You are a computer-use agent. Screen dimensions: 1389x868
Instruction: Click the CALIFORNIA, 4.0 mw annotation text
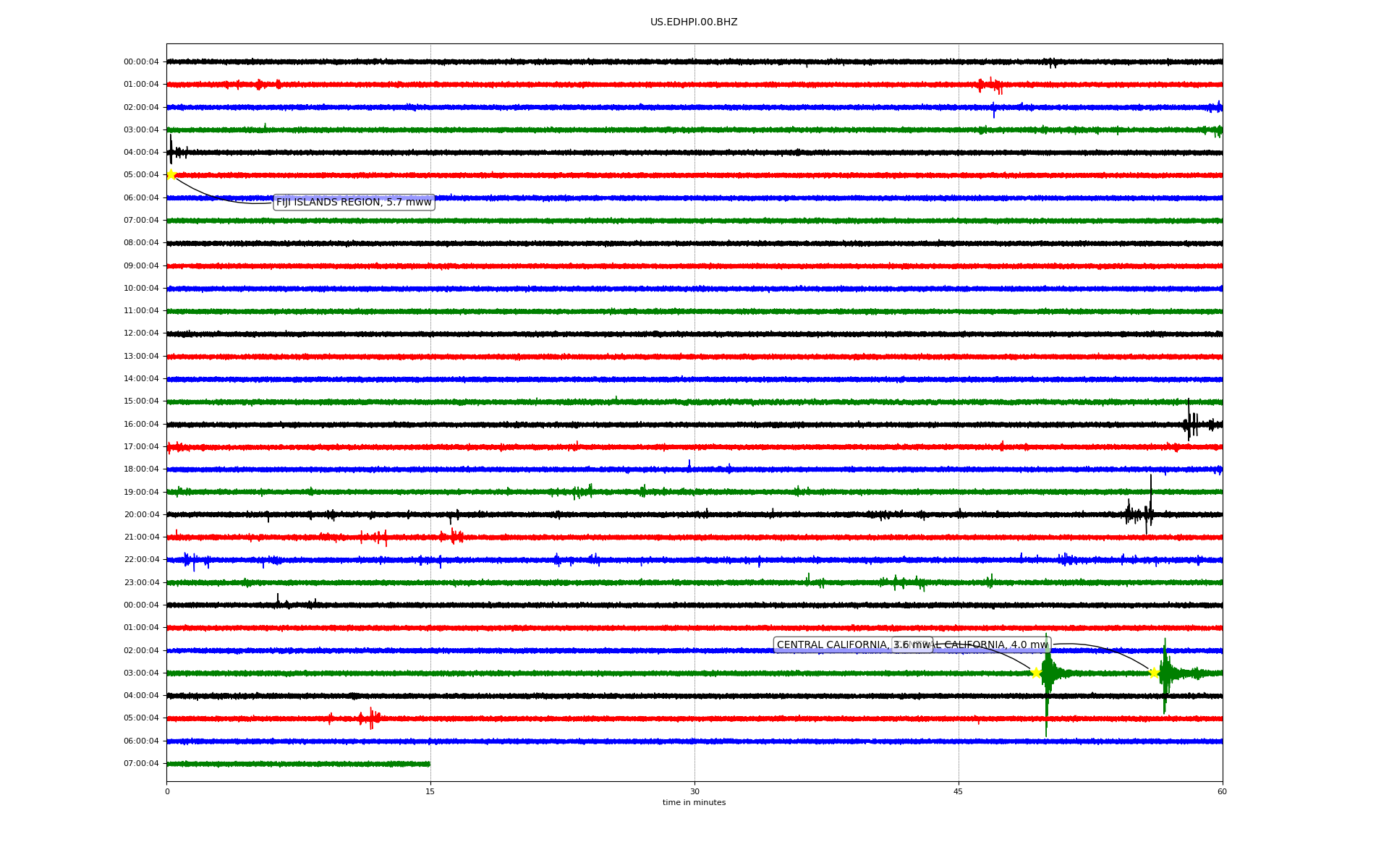click(995, 645)
